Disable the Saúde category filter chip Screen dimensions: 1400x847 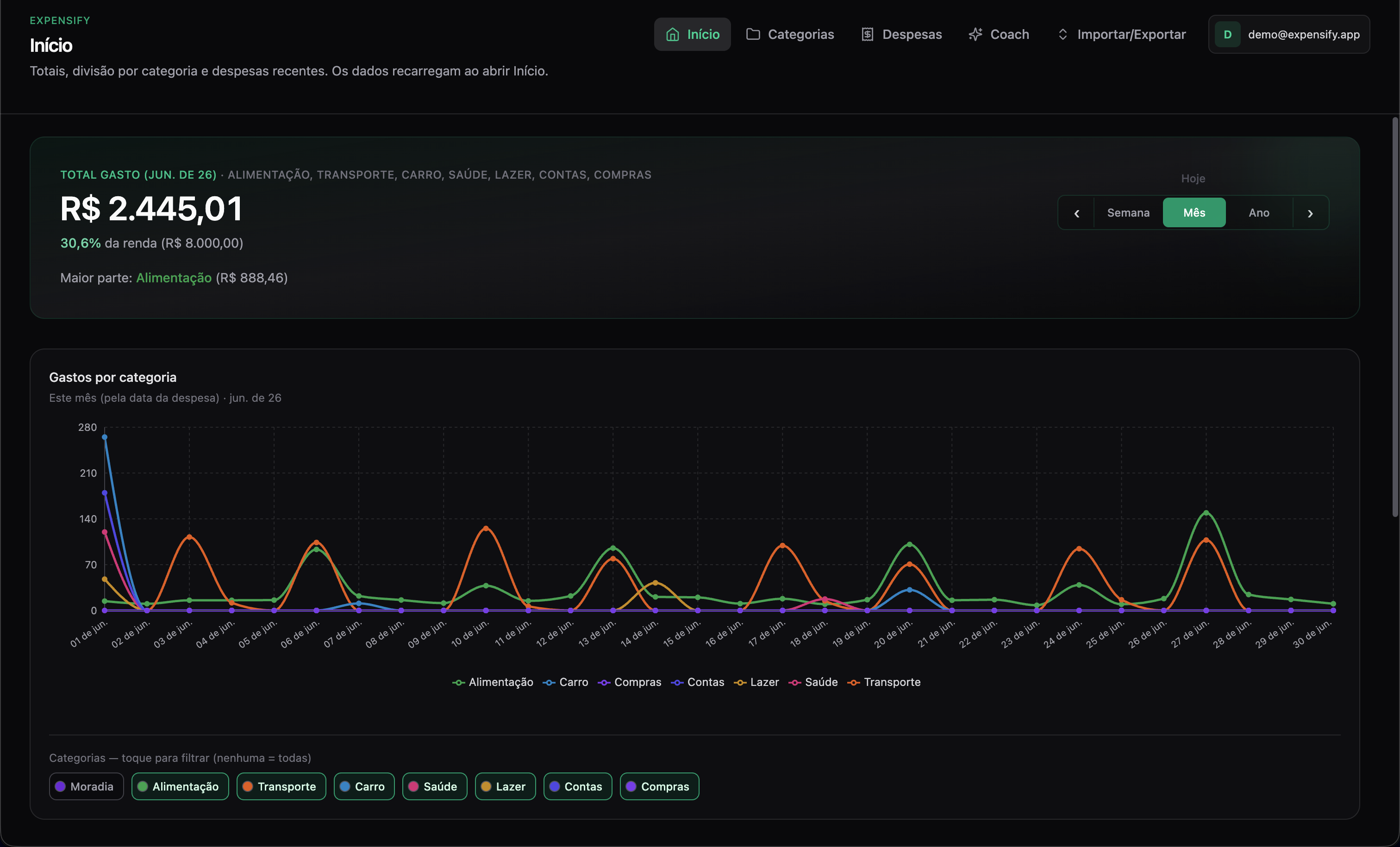(435, 786)
